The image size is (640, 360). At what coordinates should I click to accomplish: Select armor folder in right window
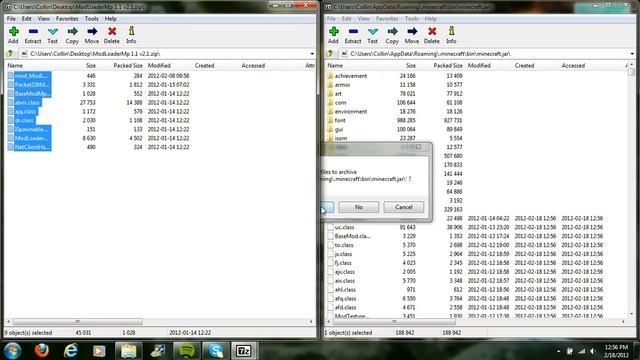coord(342,85)
